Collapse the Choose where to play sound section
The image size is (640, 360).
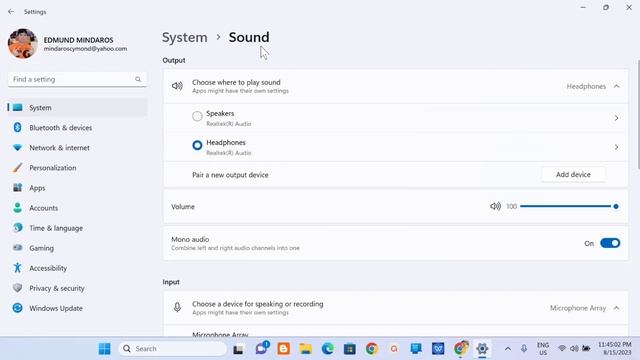point(616,86)
